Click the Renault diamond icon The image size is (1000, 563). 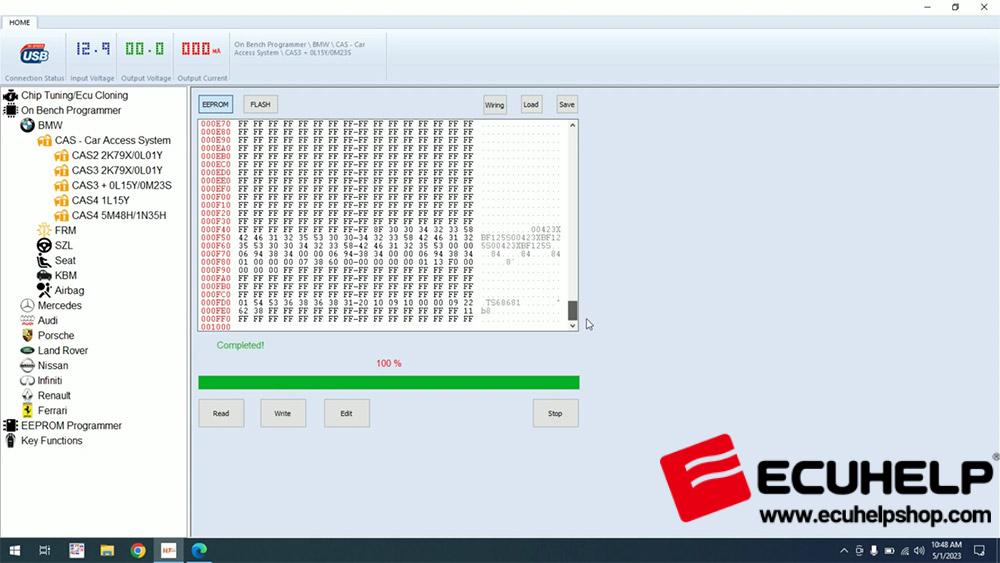point(27,395)
